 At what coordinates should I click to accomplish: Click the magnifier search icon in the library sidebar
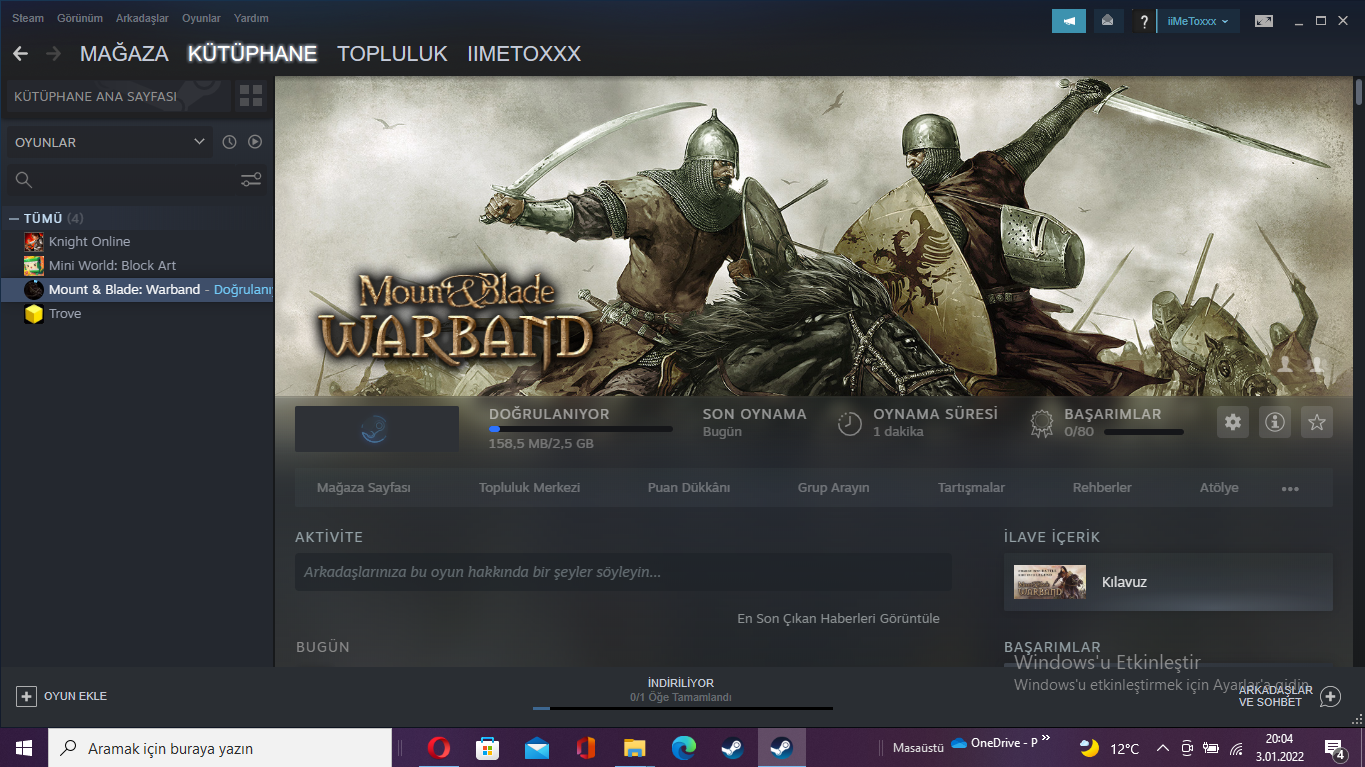coord(24,180)
